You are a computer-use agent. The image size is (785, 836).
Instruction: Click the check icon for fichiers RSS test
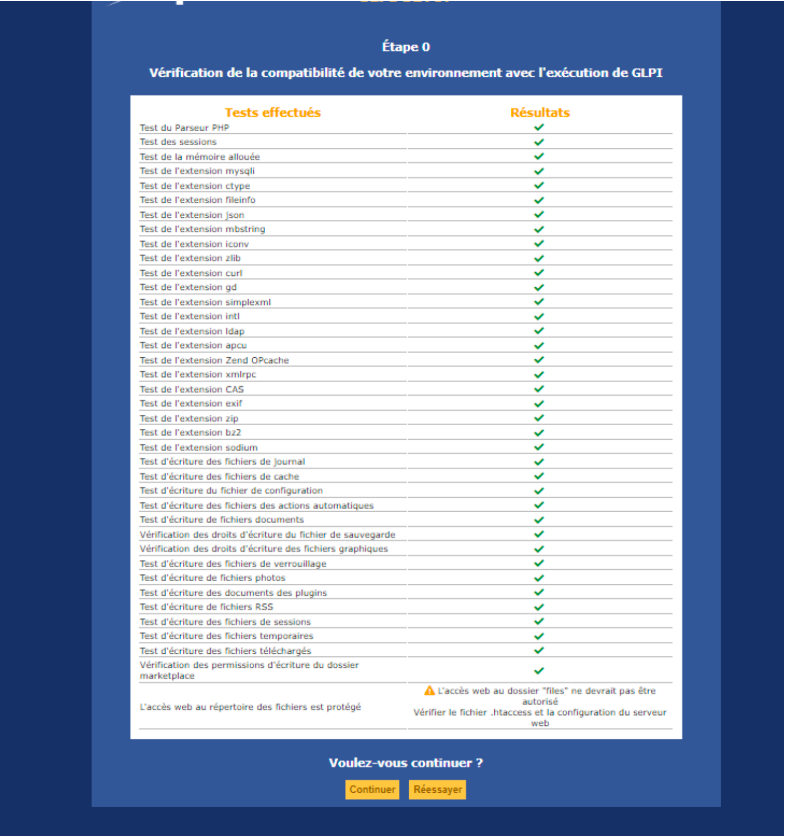pyautogui.click(x=539, y=607)
